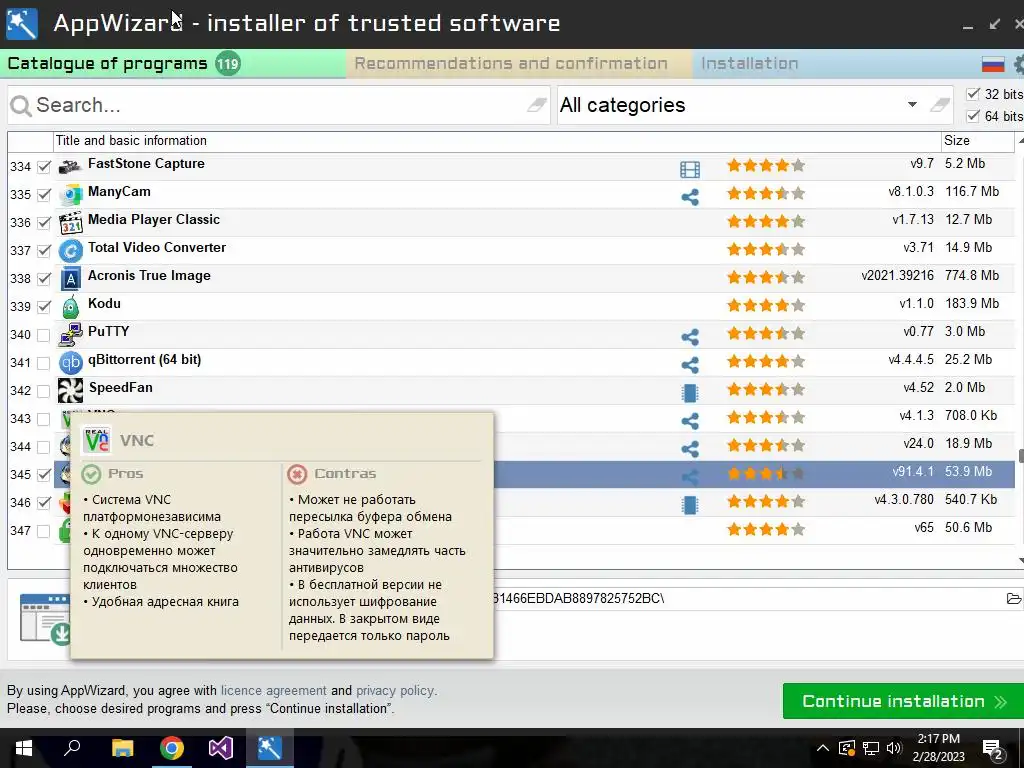The image size is (1024, 768).
Task: Uncheck ManyCam row 335 checkbox
Action: [x=44, y=195]
